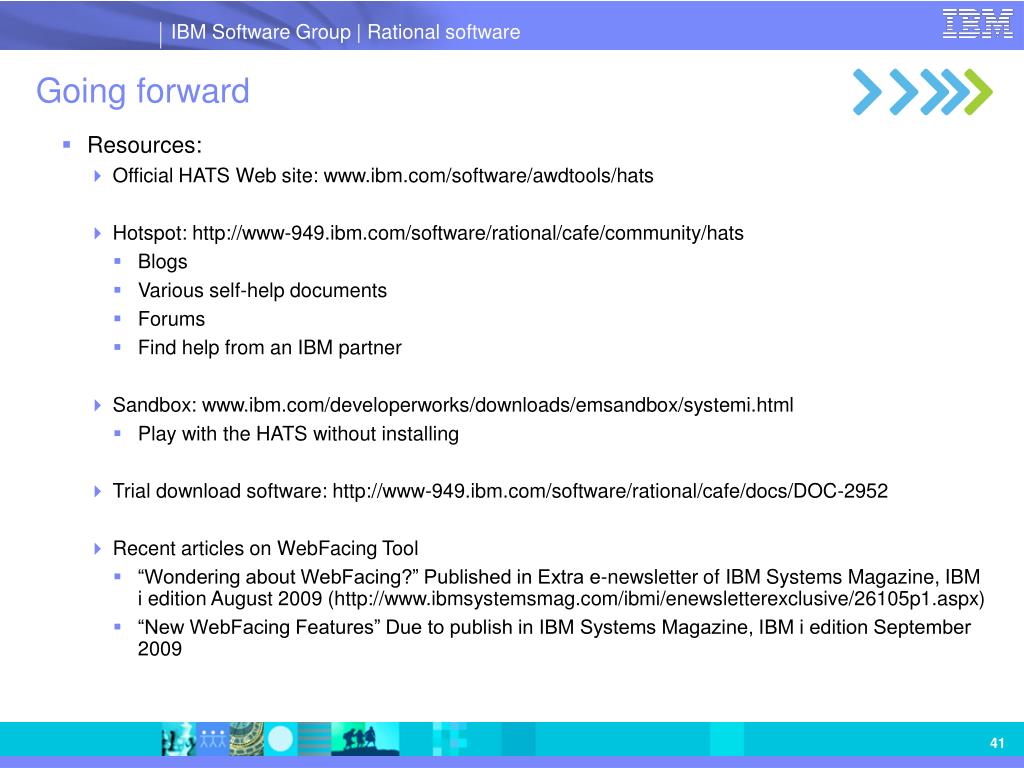Open the Trial download DOC-2952 URL
Viewport: 1024px width, 768px height.
[x=610, y=491]
